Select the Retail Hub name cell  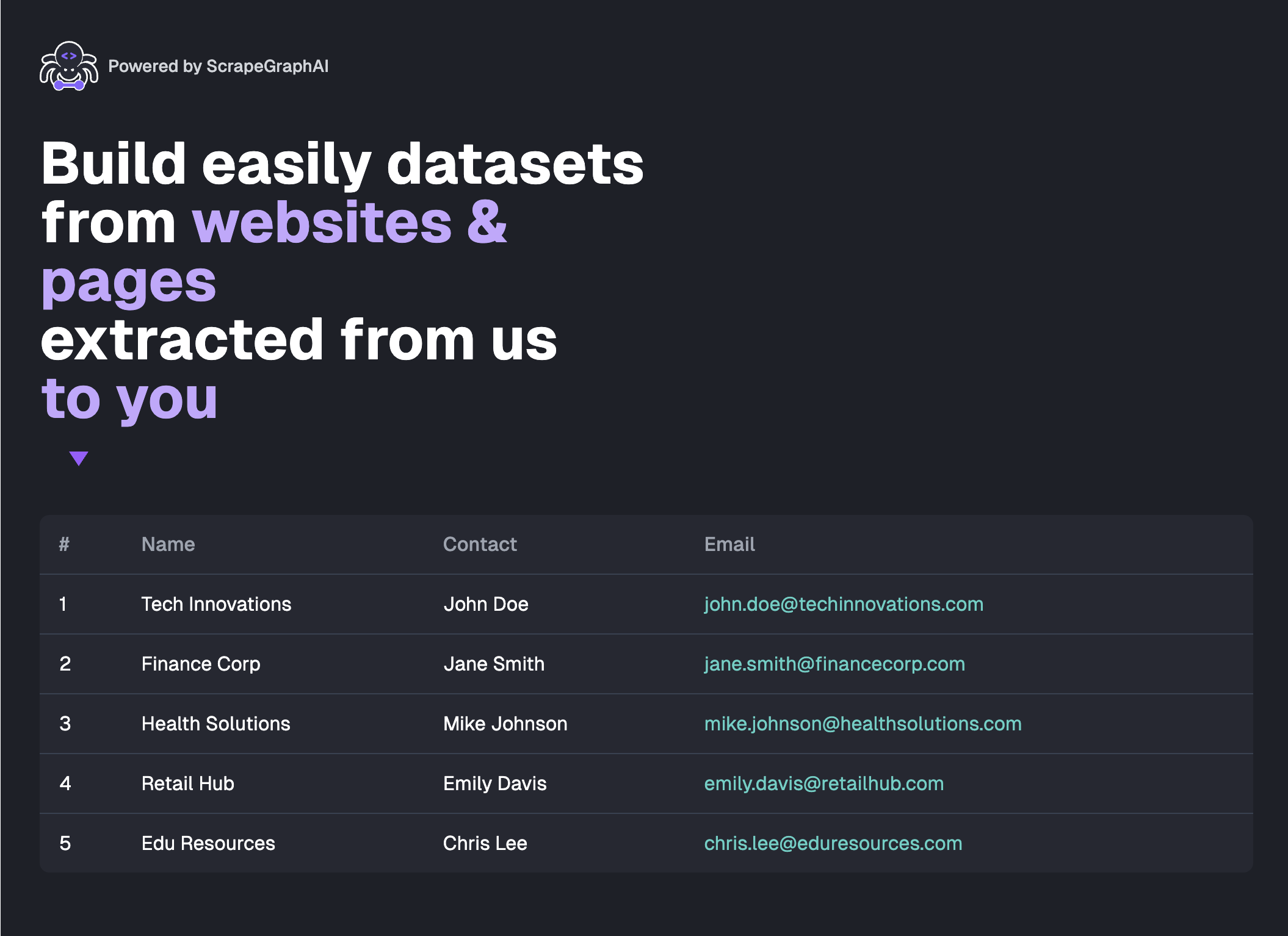point(187,783)
